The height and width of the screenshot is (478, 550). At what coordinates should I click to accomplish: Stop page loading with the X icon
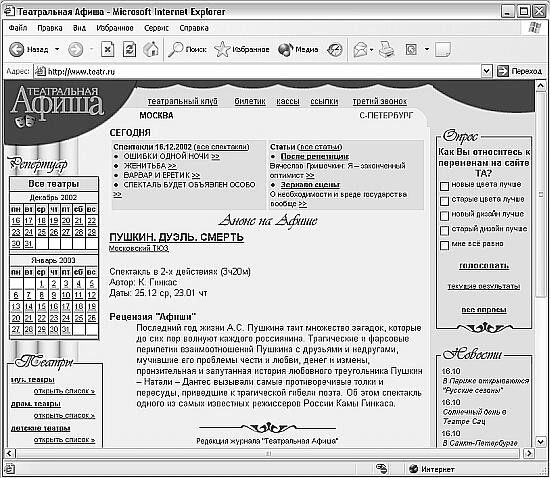[x=108, y=49]
